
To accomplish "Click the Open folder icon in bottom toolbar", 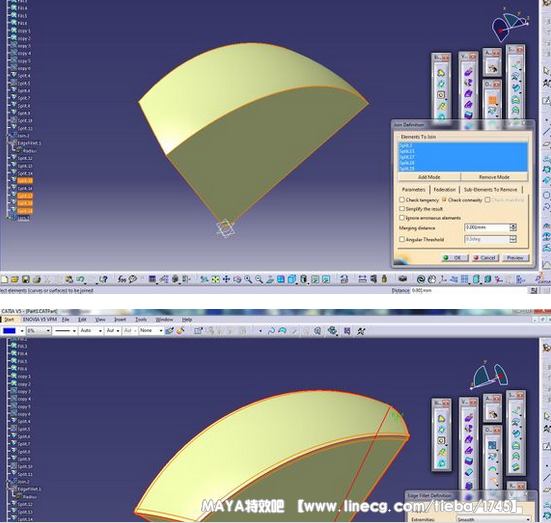I will (15, 279).
